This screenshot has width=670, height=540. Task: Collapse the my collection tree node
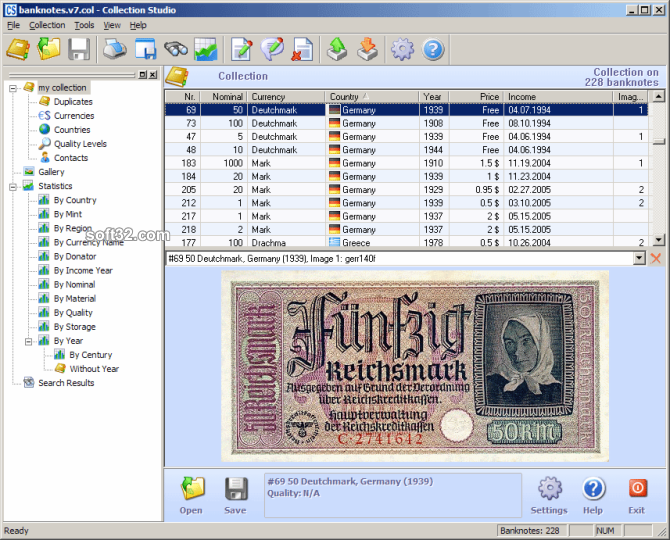click(13, 88)
